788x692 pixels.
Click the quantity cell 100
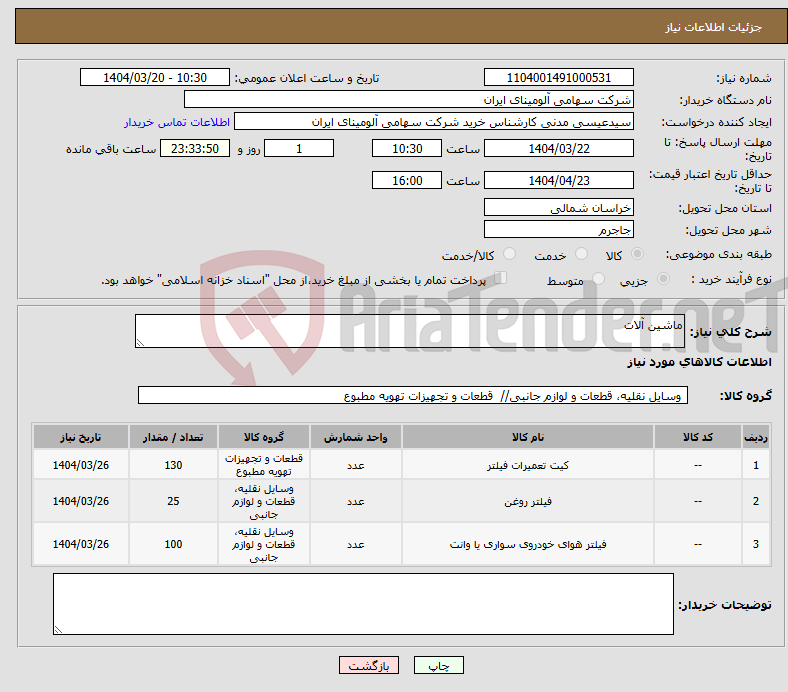pos(173,544)
